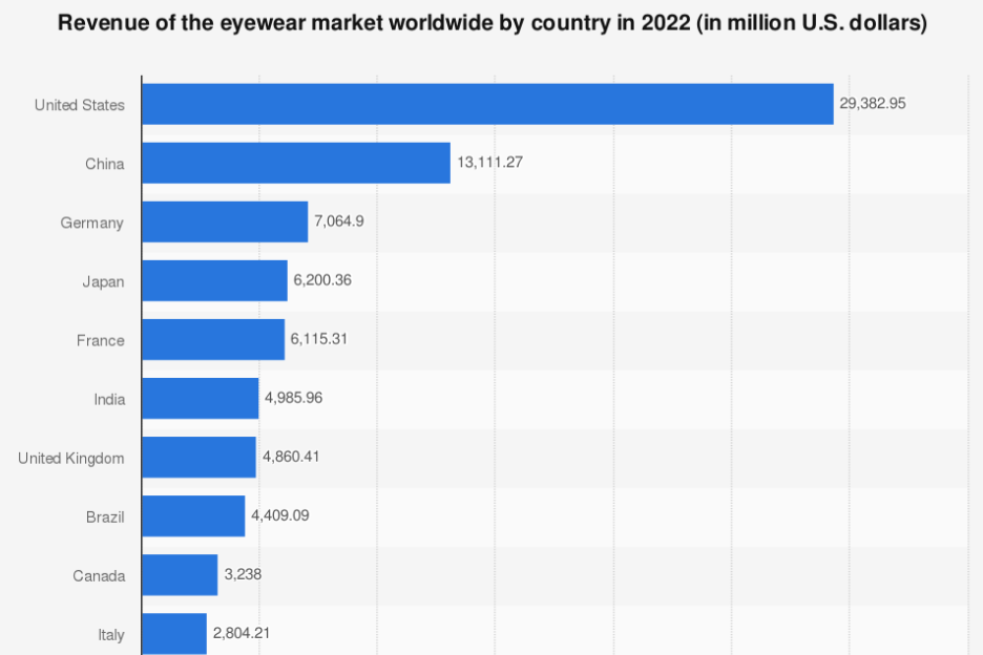The width and height of the screenshot is (983, 655).
Task: Click the value label 6,200.36
Action: [322, 280]
